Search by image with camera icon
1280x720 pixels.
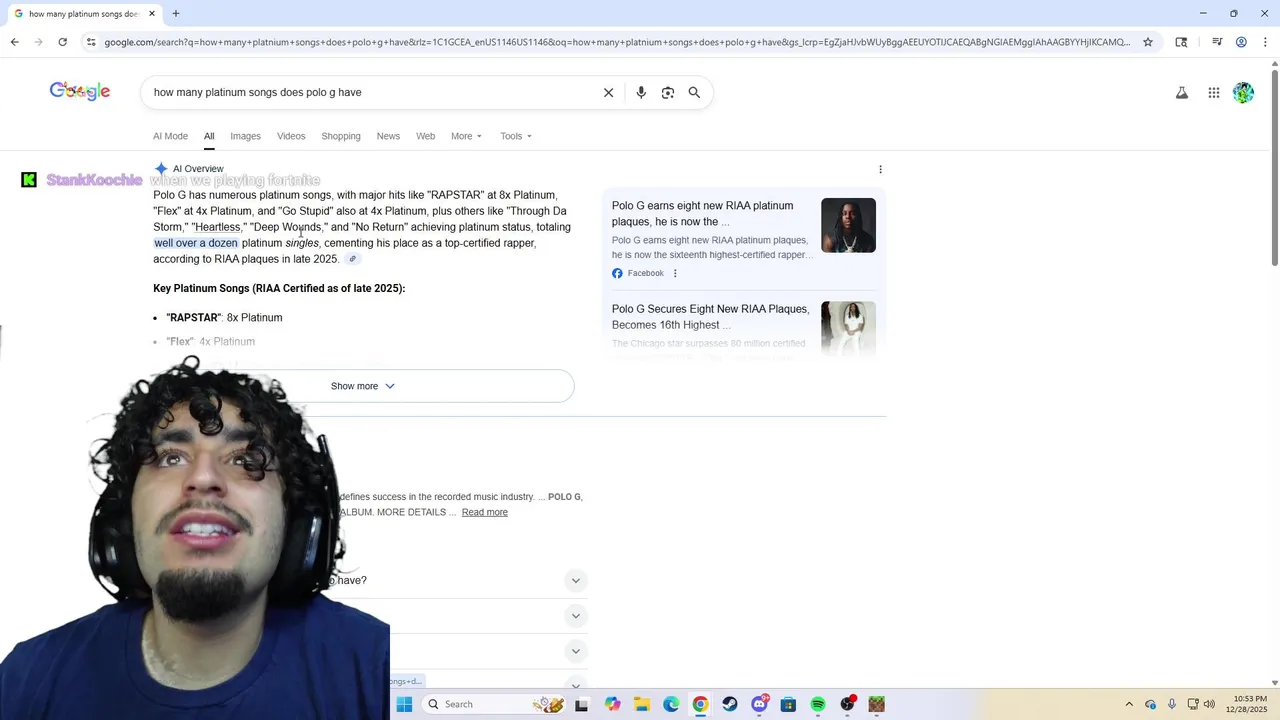pos(668,92)
